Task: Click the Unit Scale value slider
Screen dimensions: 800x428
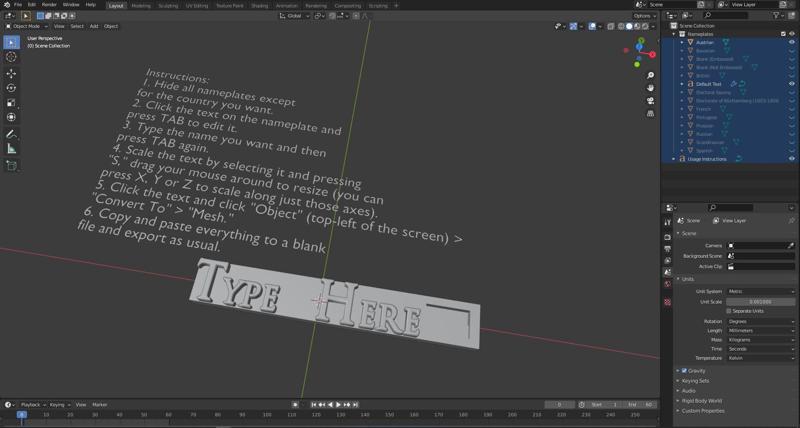Action: pyautogui.click(x=760, y=301)
